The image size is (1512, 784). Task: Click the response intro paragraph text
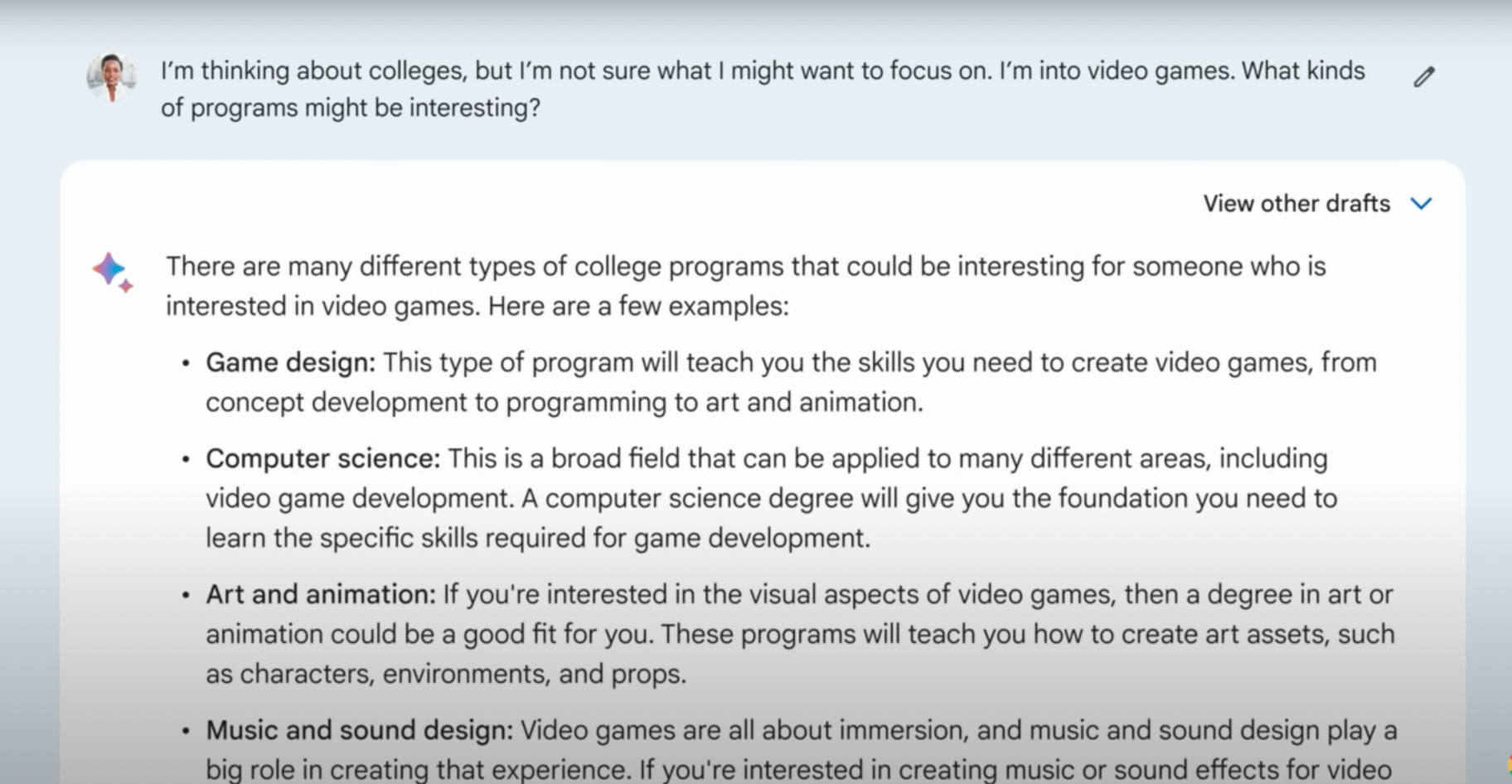coord(746,286)
